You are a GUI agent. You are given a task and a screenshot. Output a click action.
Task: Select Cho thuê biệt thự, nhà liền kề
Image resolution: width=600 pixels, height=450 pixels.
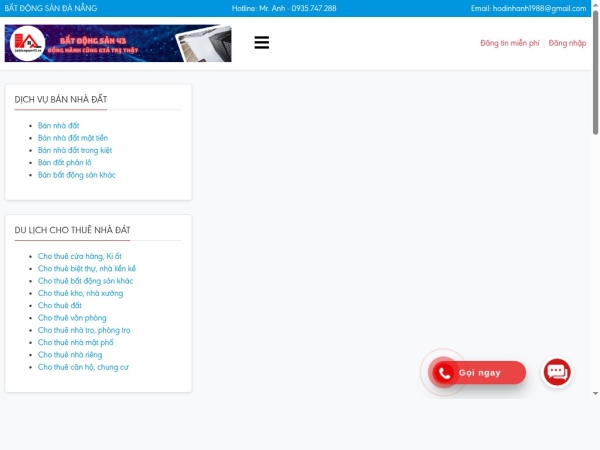pyautogui.click(x=86, y=269)
